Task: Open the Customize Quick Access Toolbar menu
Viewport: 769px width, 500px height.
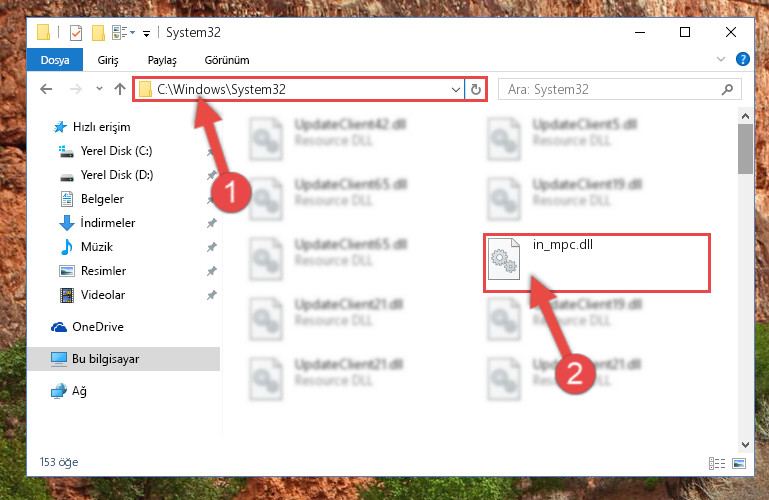Action: click(146, 33)
